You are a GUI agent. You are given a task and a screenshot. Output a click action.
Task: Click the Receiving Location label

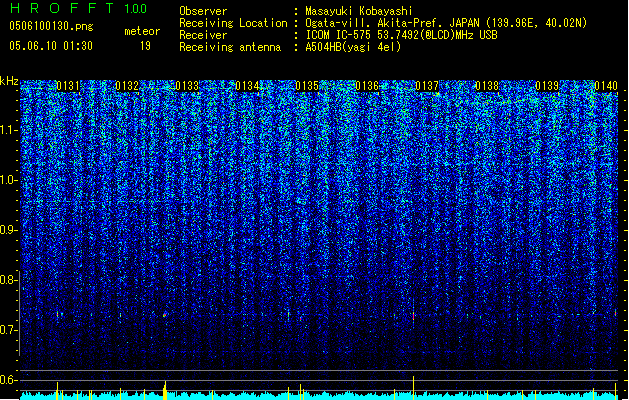tap(233, 23)
